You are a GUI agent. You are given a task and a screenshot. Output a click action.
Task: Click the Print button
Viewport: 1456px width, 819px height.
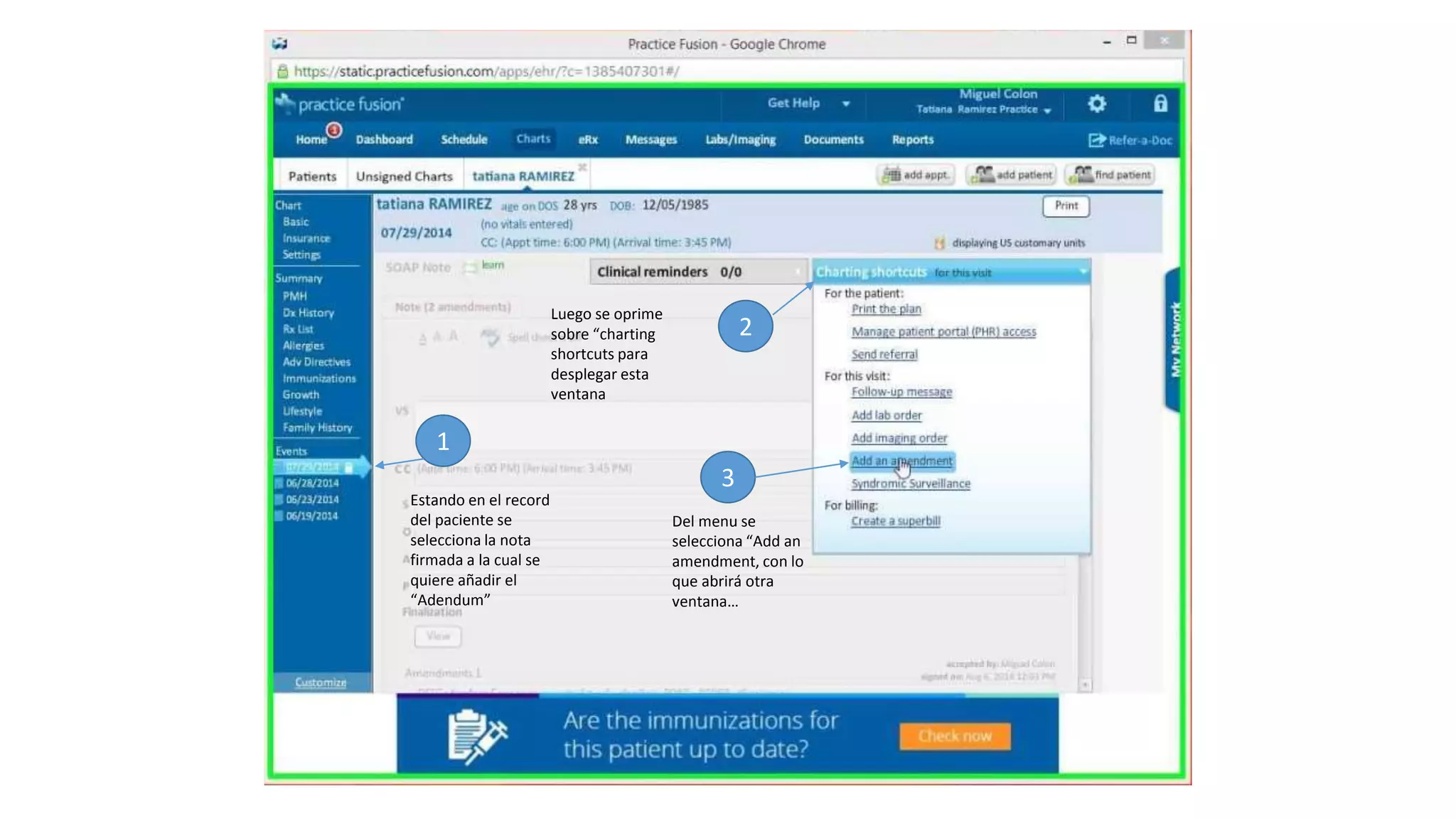[1066, 205]
